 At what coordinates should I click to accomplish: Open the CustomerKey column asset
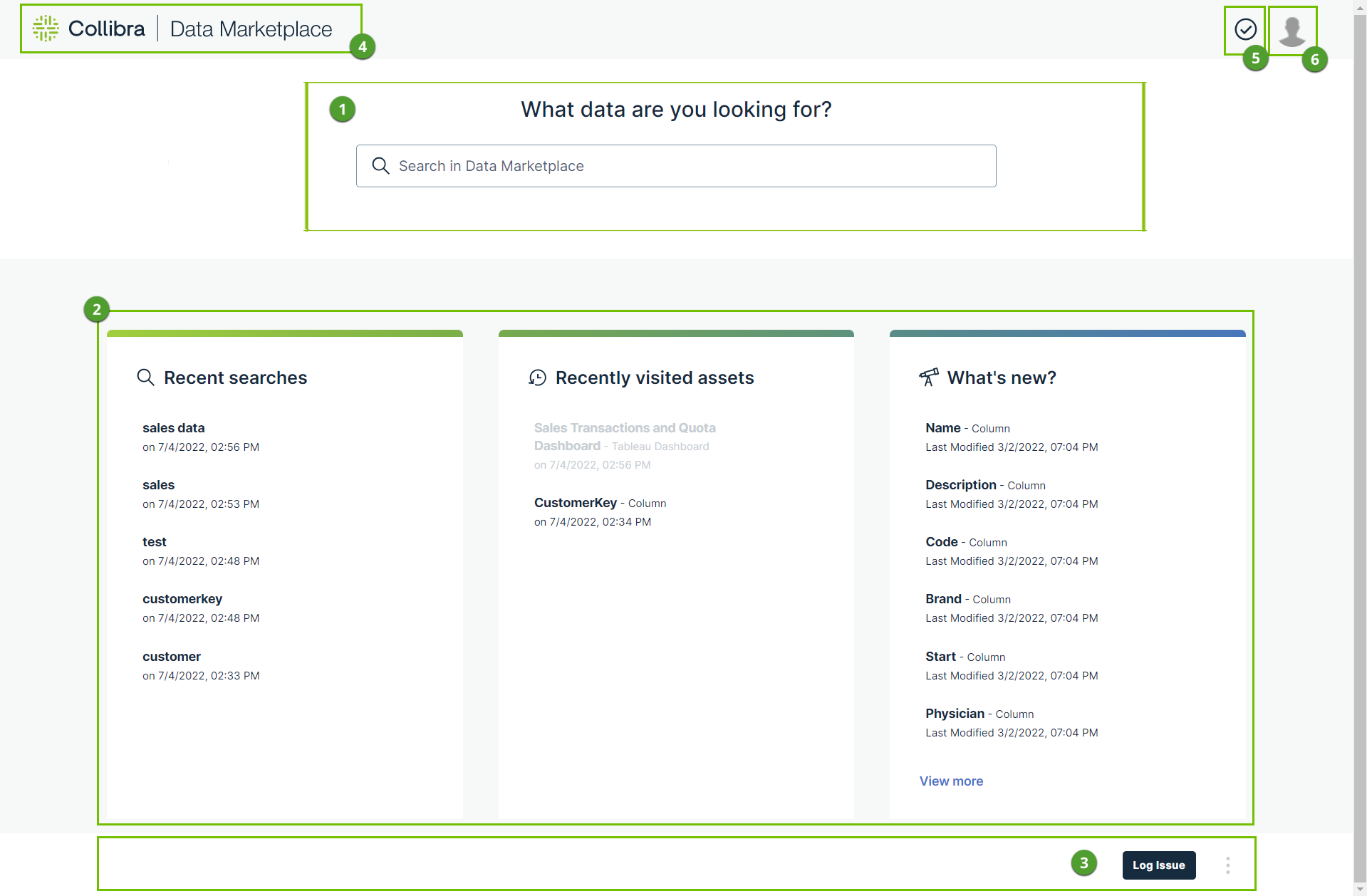(x=575, y=503)
